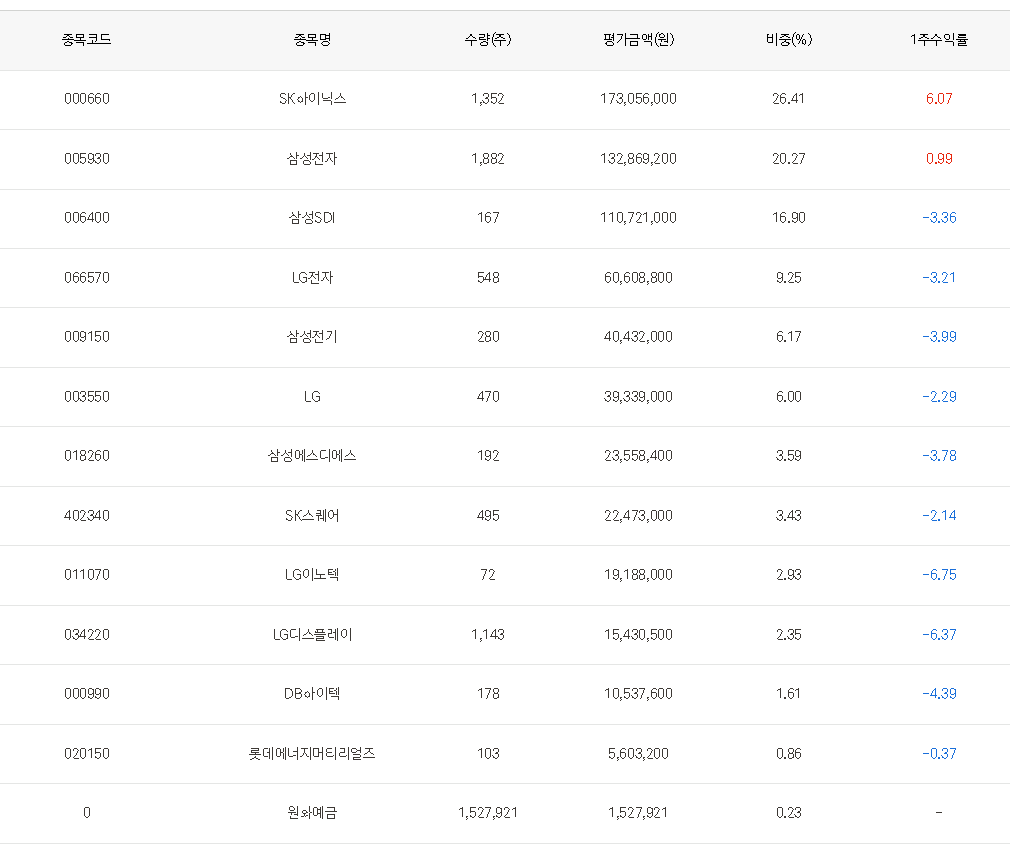Click the weight value 26.41
The image size is (1010, 854).
(x=788, y=99)
